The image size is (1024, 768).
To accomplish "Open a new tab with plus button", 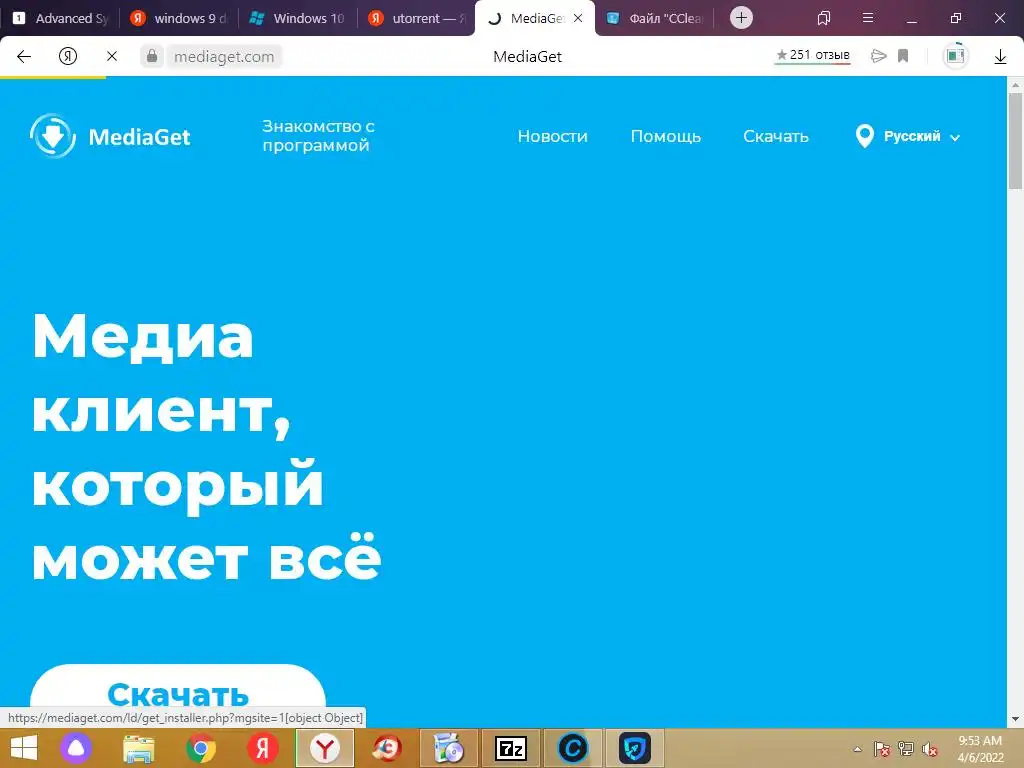I will point(741,18).
